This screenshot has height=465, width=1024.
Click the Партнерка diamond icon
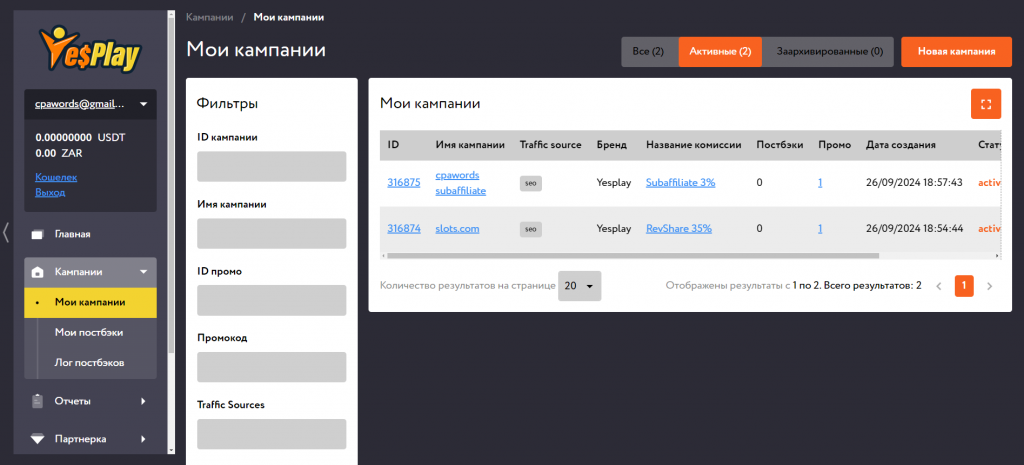38,439
